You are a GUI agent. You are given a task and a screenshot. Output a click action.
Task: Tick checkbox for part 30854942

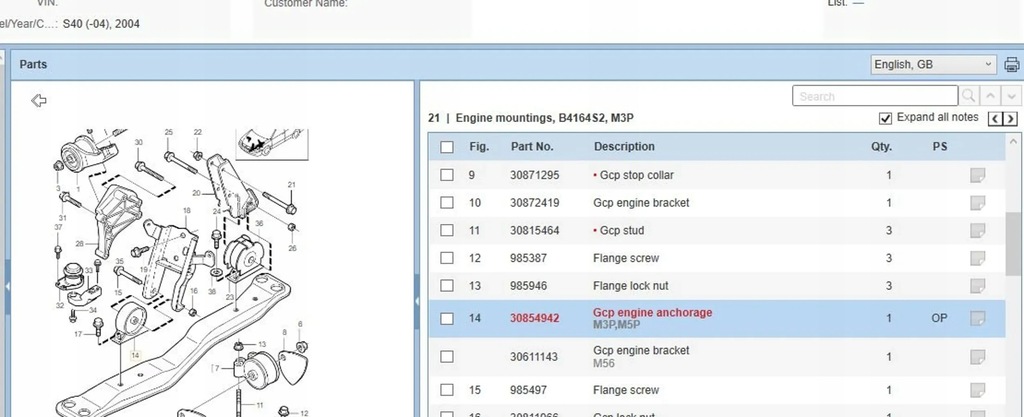(447, 318)
